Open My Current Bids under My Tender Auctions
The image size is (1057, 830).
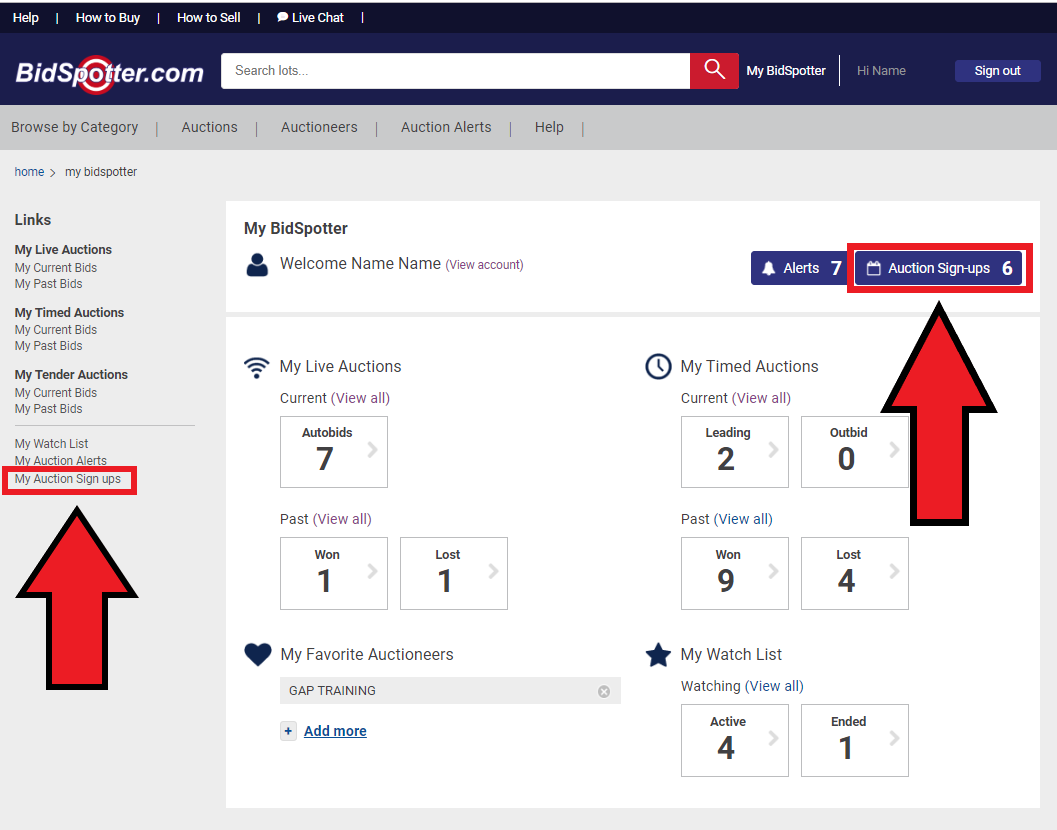[56, 392]
